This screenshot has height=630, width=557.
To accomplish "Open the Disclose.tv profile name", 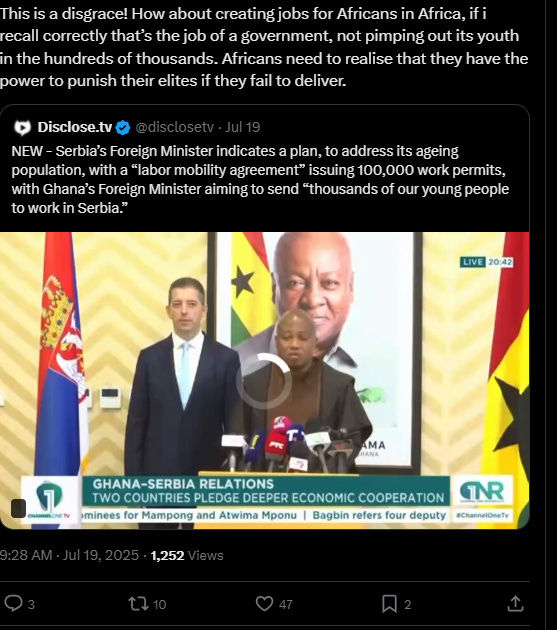I will click(x=75, y=127).
